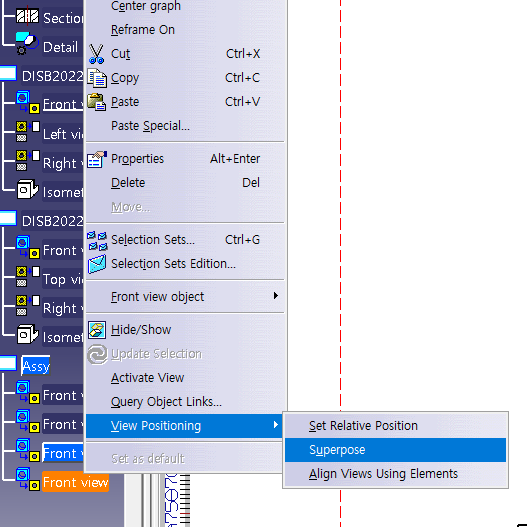
Task: Click the sheet icon beside Assy
Action: 8,363
